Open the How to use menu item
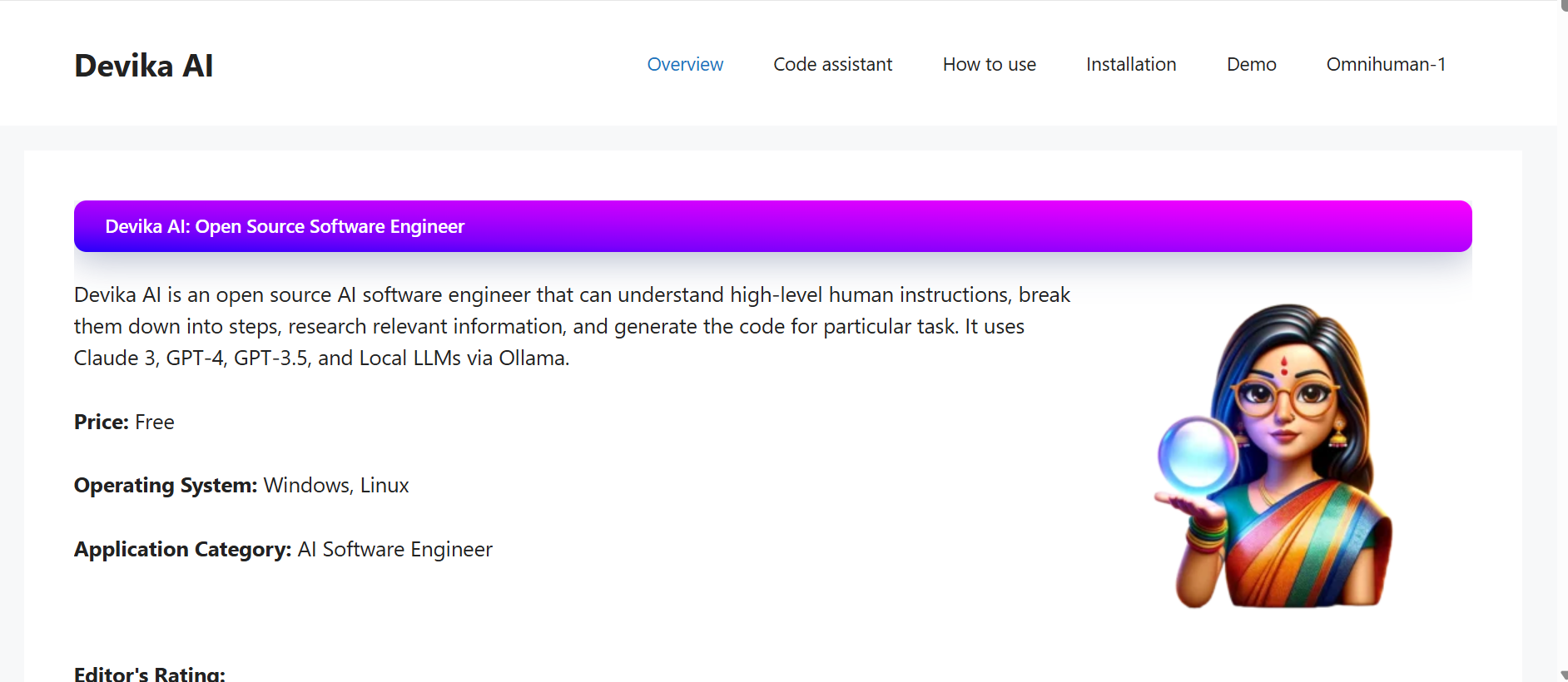This screenshot has height=682, width=1568. pyautogui.click(x=989, y=64)
